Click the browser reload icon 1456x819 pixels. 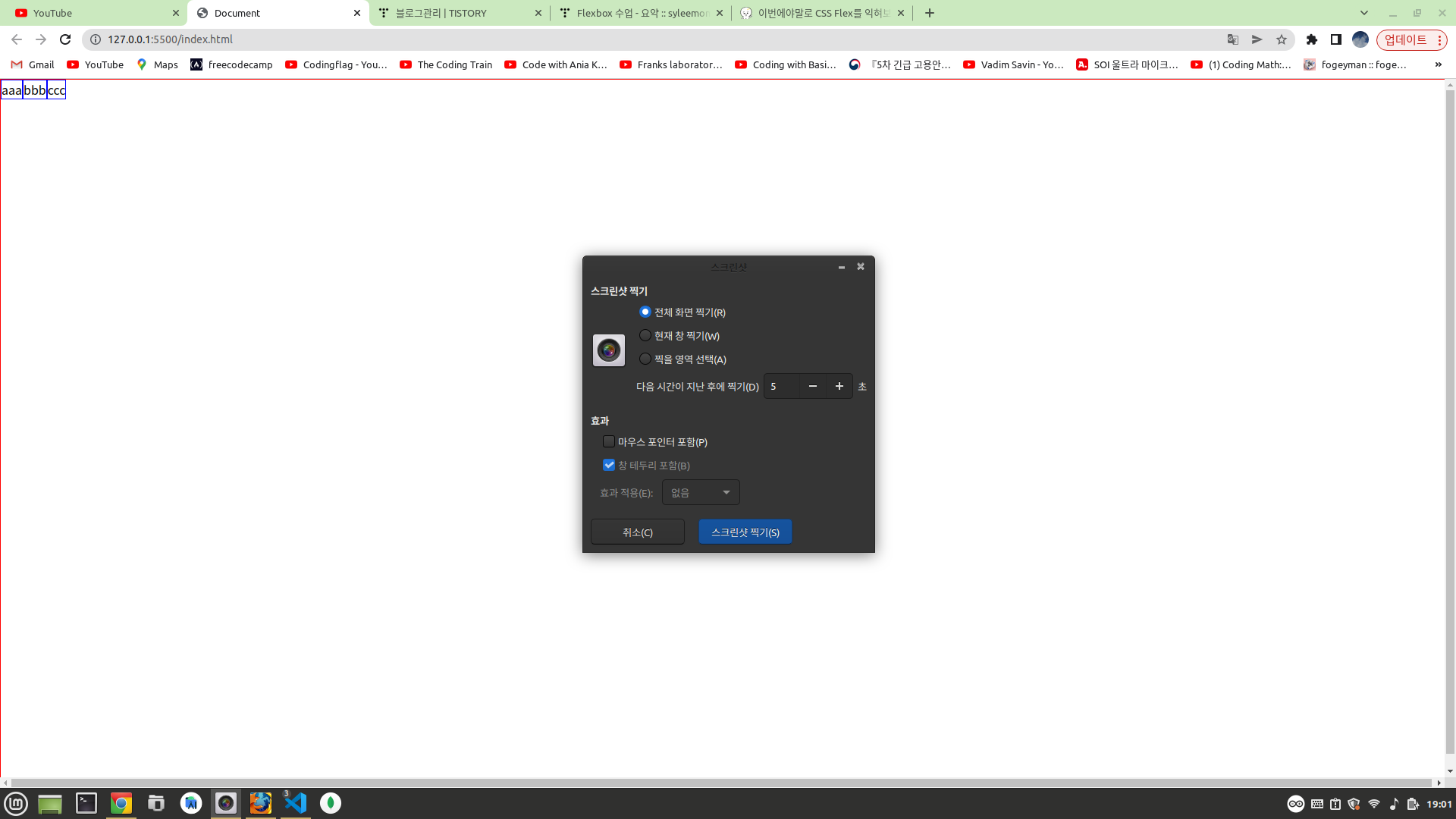click(65, 39)
